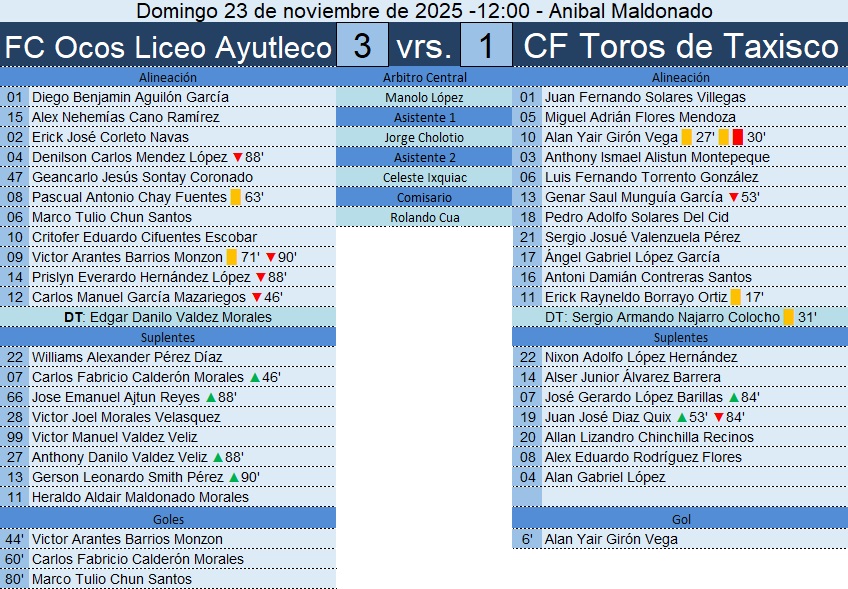Select FC Ocos Liceo Ayutleco's score box showing 3
The width and height of the screenshot is (848, 589).
pos(362,47)
